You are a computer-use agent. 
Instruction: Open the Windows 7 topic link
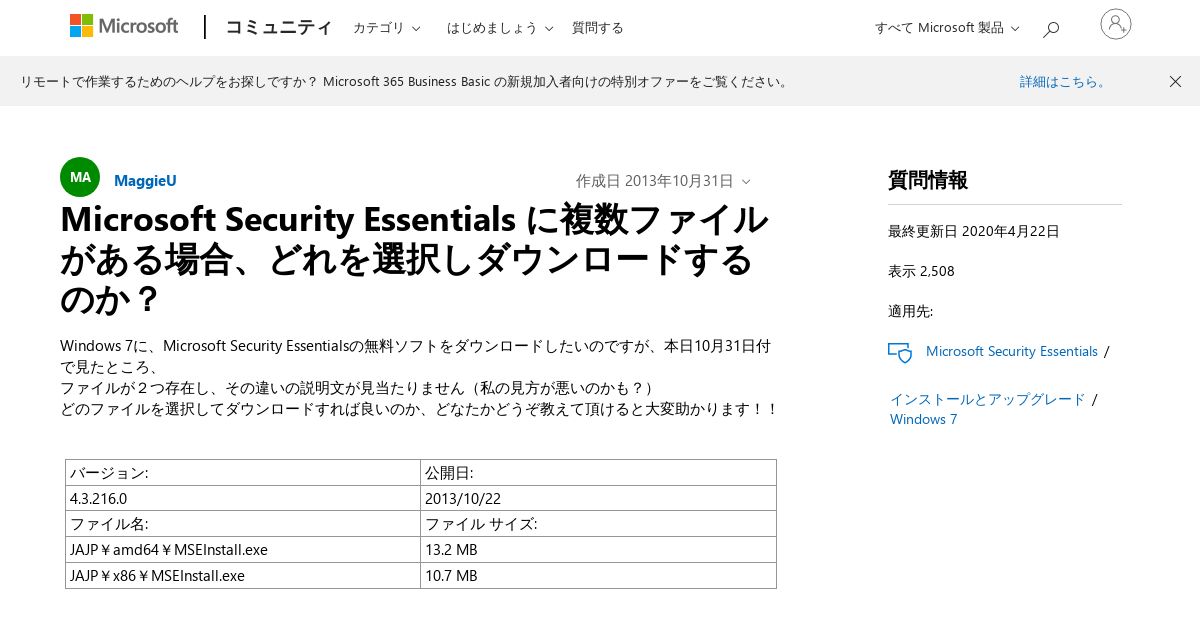click(x=924, y=419)
